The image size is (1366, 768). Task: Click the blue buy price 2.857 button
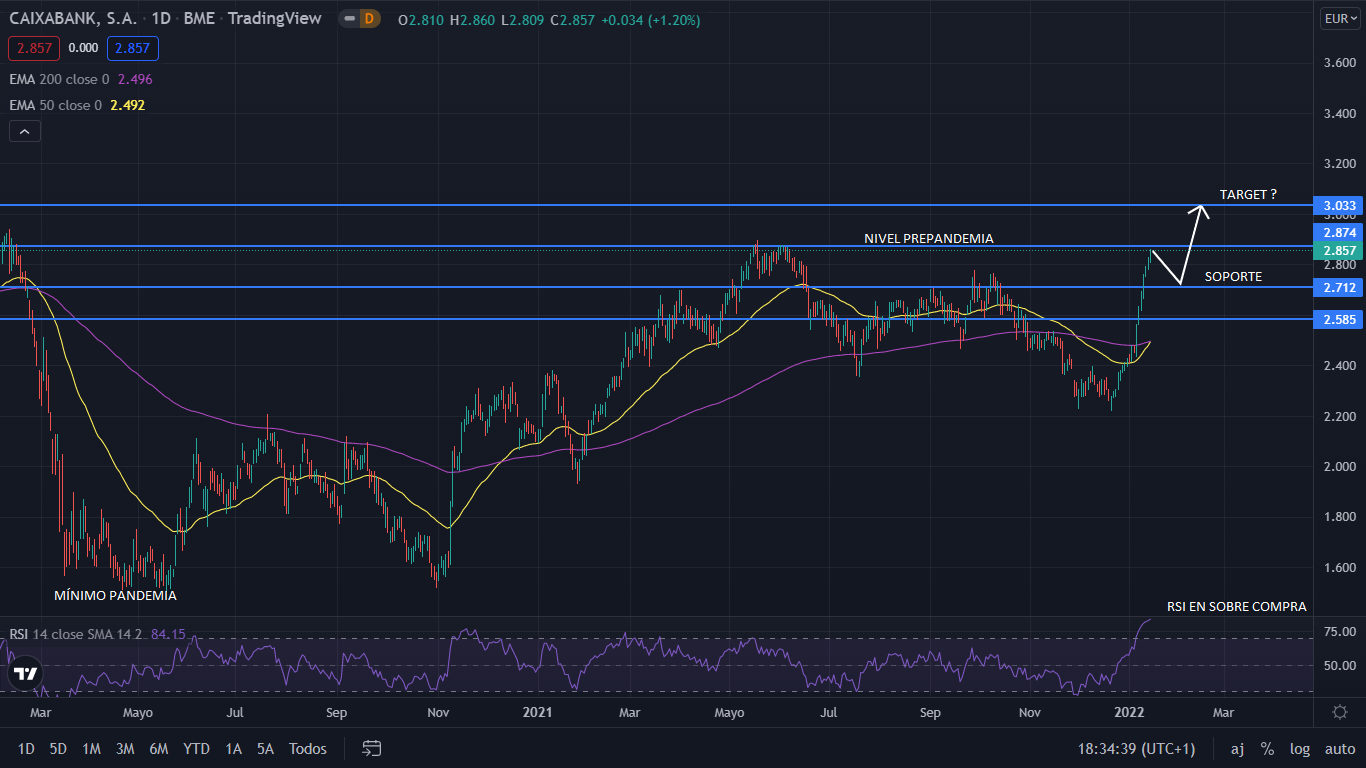coord(133,48)
